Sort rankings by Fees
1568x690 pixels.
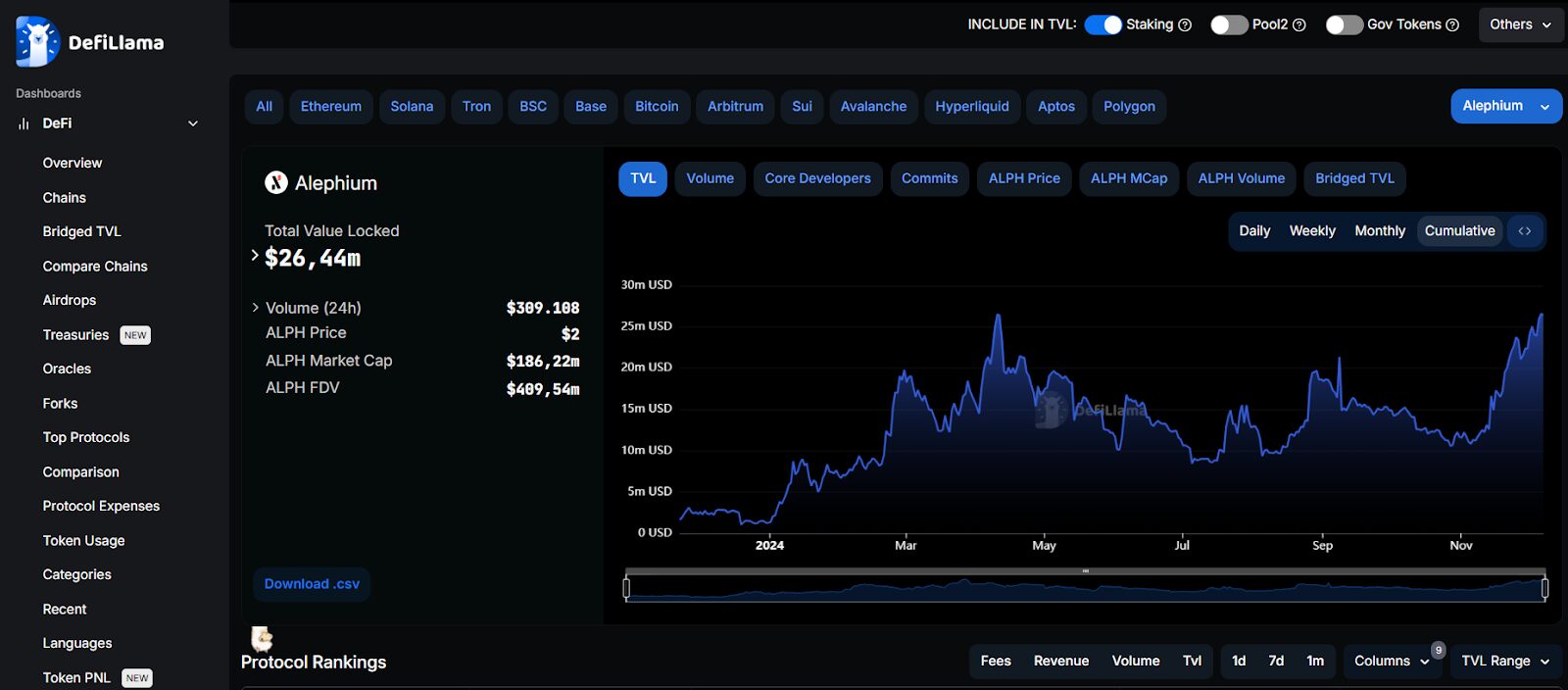pos(996,661)
